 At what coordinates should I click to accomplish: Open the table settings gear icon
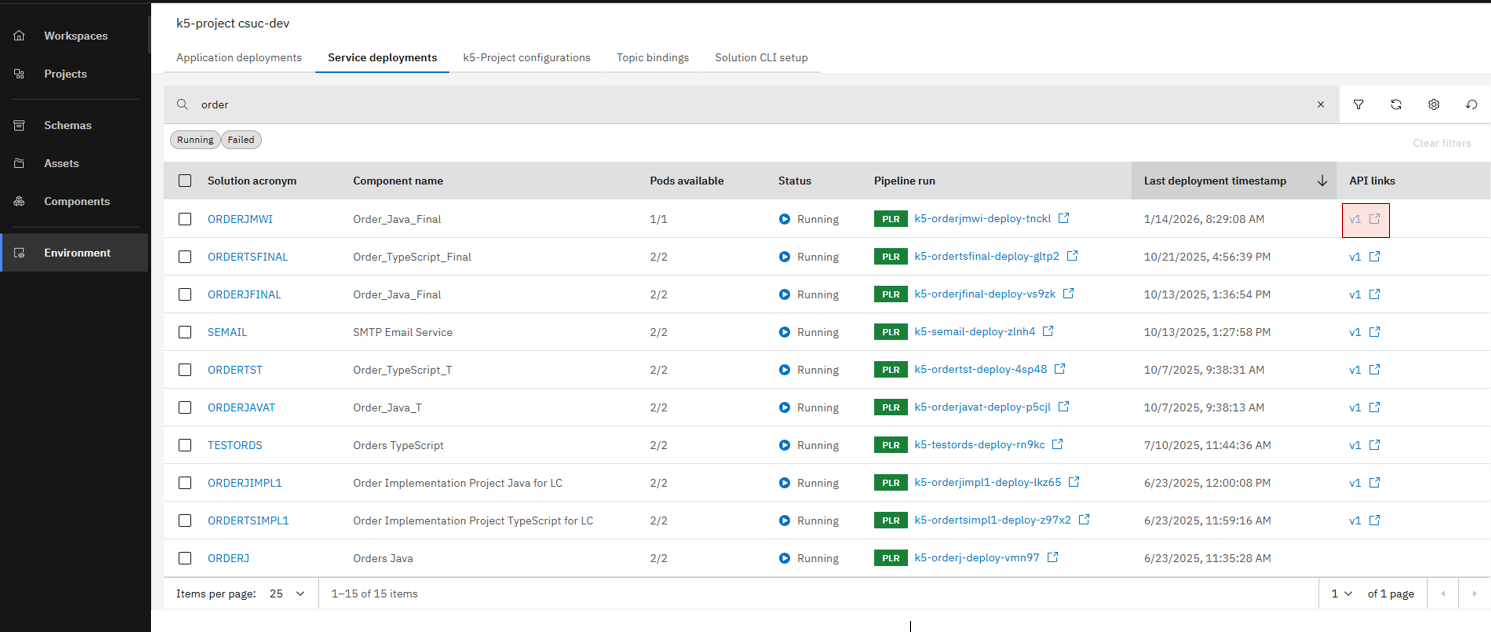tap(1433, 104)
